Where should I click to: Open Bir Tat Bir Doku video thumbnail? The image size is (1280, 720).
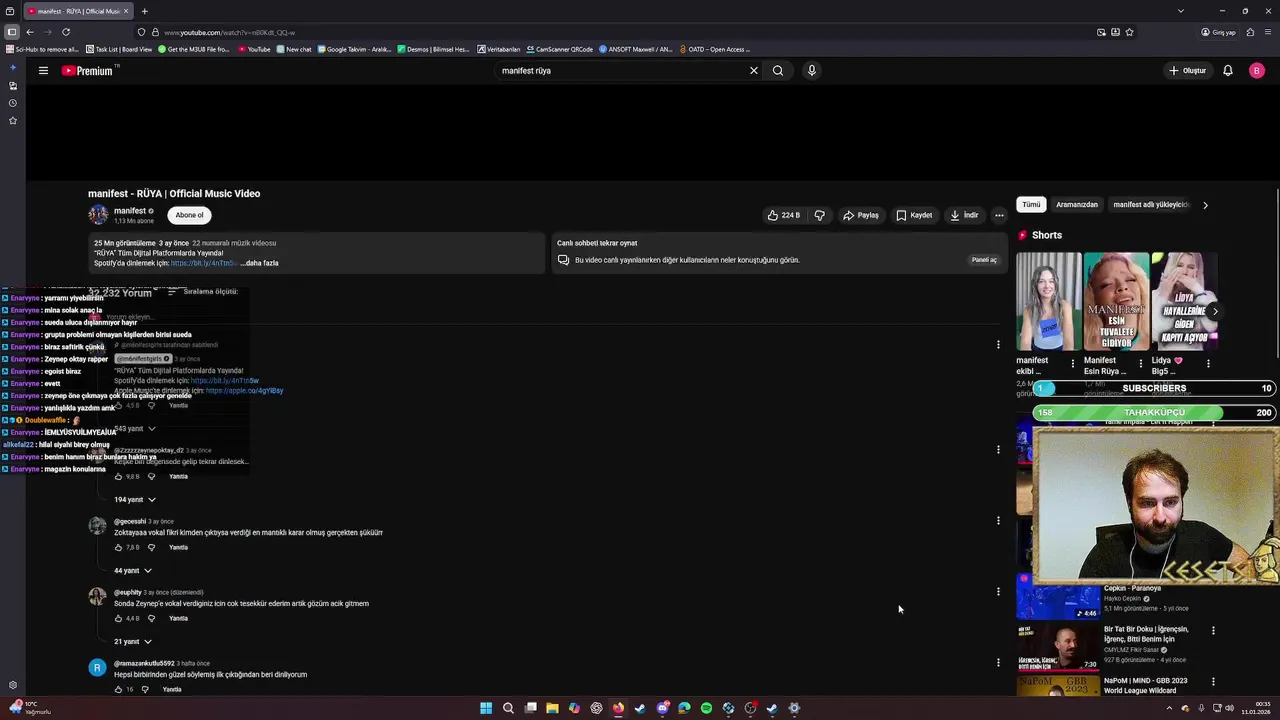(x=1058, y=647)
